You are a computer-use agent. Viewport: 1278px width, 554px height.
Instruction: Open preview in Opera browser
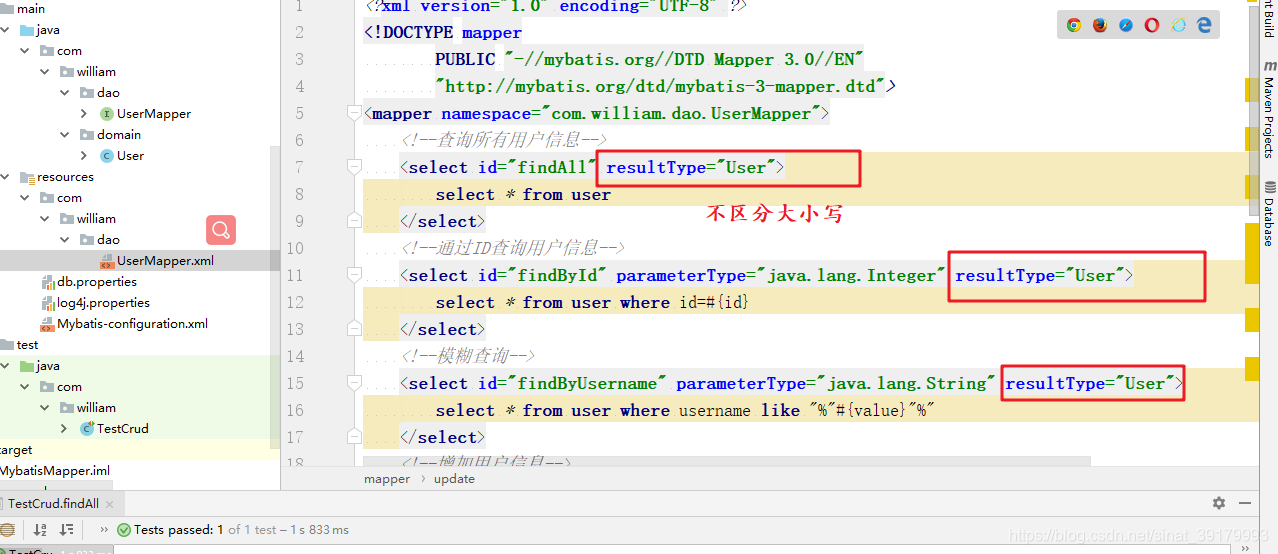tap(1152, 25)
